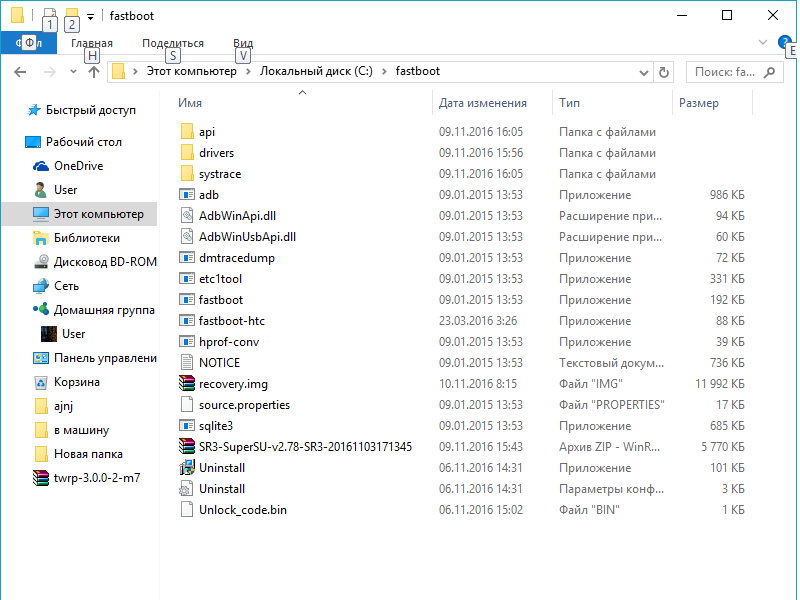Click the recovery.img archive icon

click(186, 384)
